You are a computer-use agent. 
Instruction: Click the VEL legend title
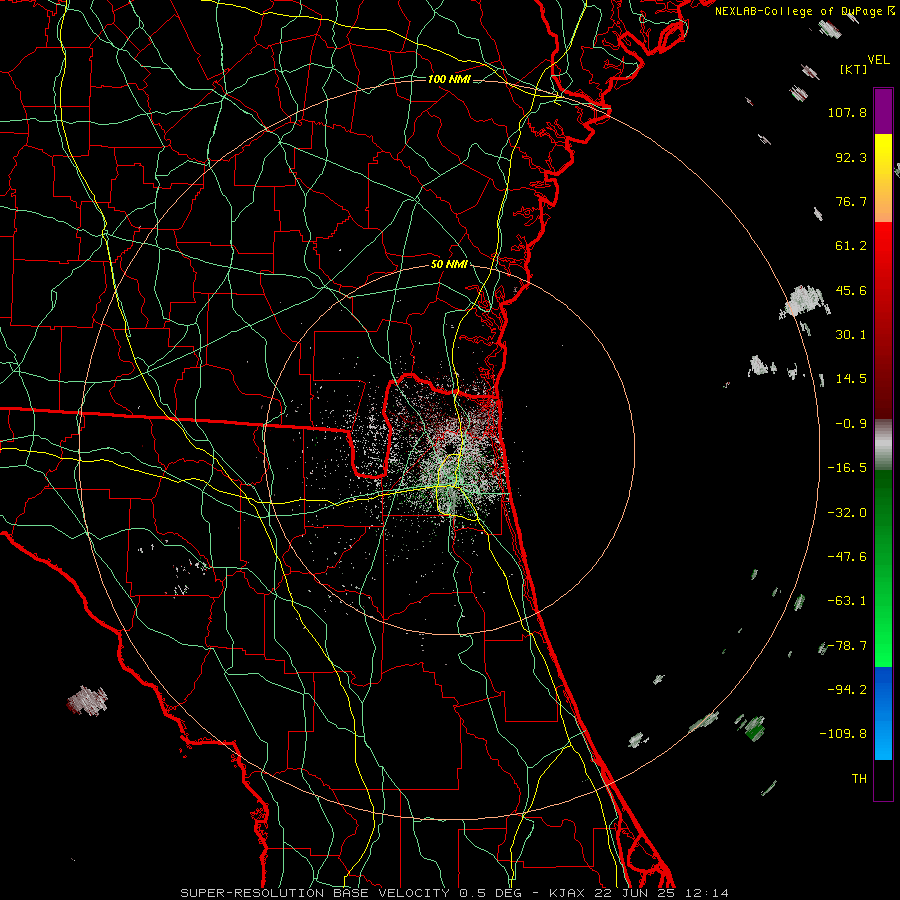878,60
